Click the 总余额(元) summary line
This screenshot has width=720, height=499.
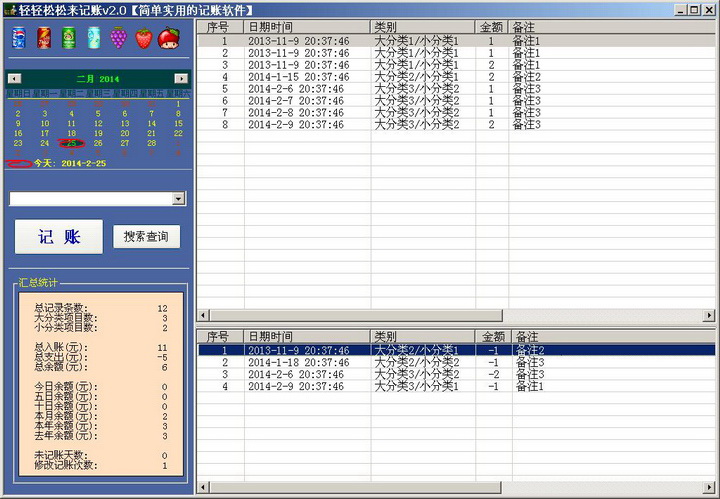click(x=101, y=367)
